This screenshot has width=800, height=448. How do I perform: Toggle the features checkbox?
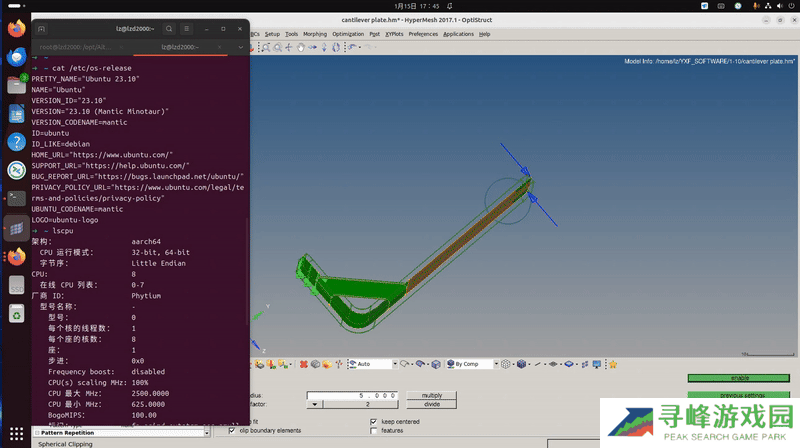pos(373,431)
